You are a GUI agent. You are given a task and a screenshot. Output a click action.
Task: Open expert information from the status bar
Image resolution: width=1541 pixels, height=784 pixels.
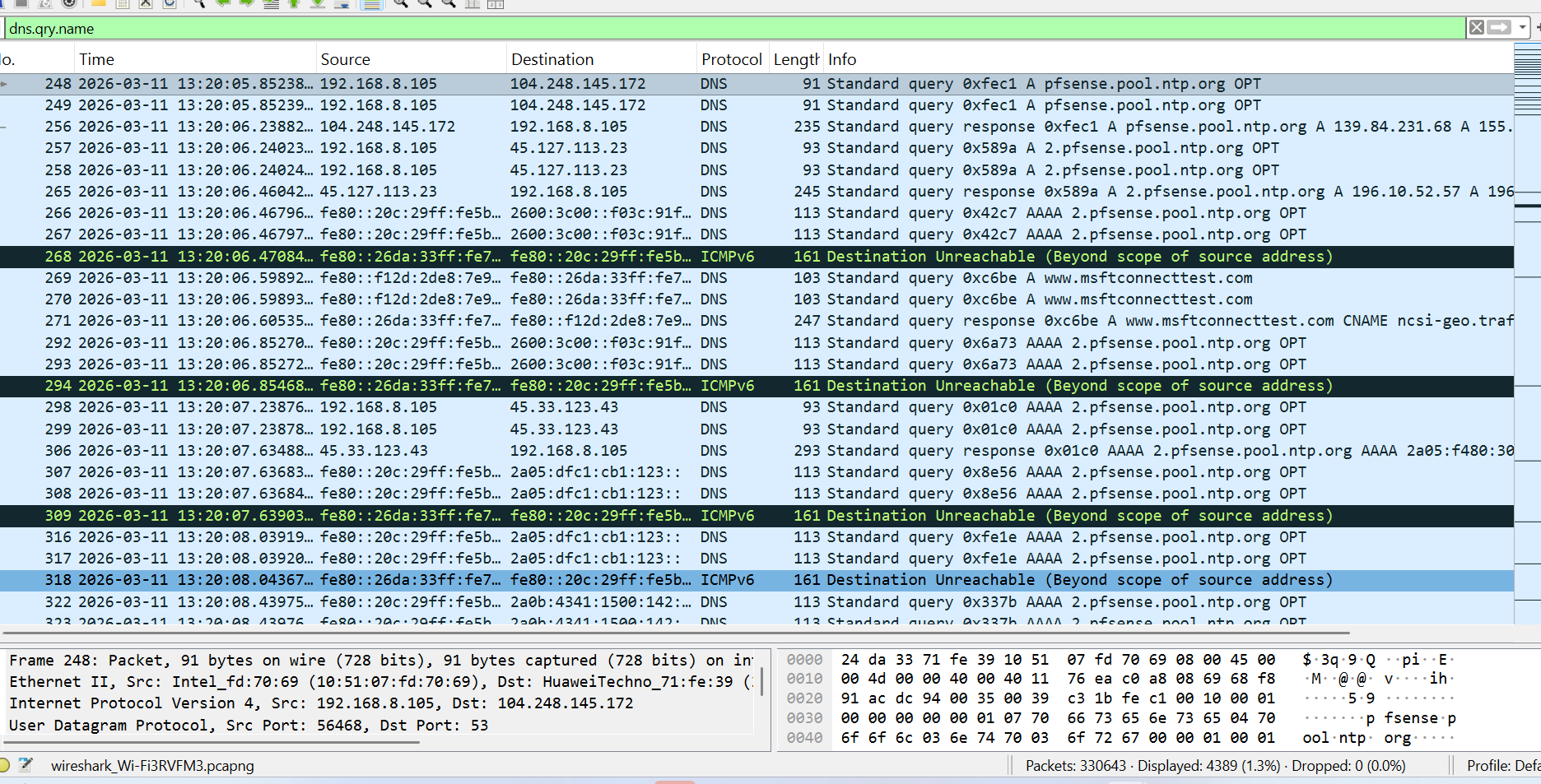[7, 764]
